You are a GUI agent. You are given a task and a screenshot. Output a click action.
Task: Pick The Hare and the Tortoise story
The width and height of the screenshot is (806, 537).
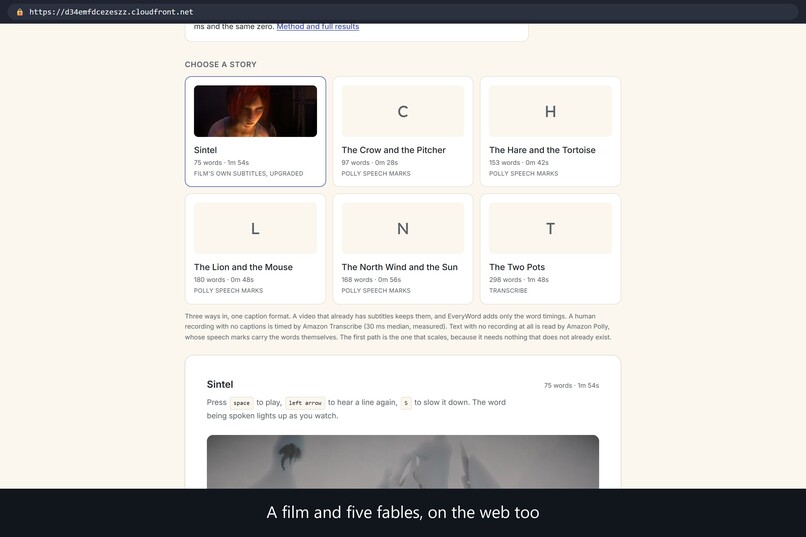tap(550, 132)
